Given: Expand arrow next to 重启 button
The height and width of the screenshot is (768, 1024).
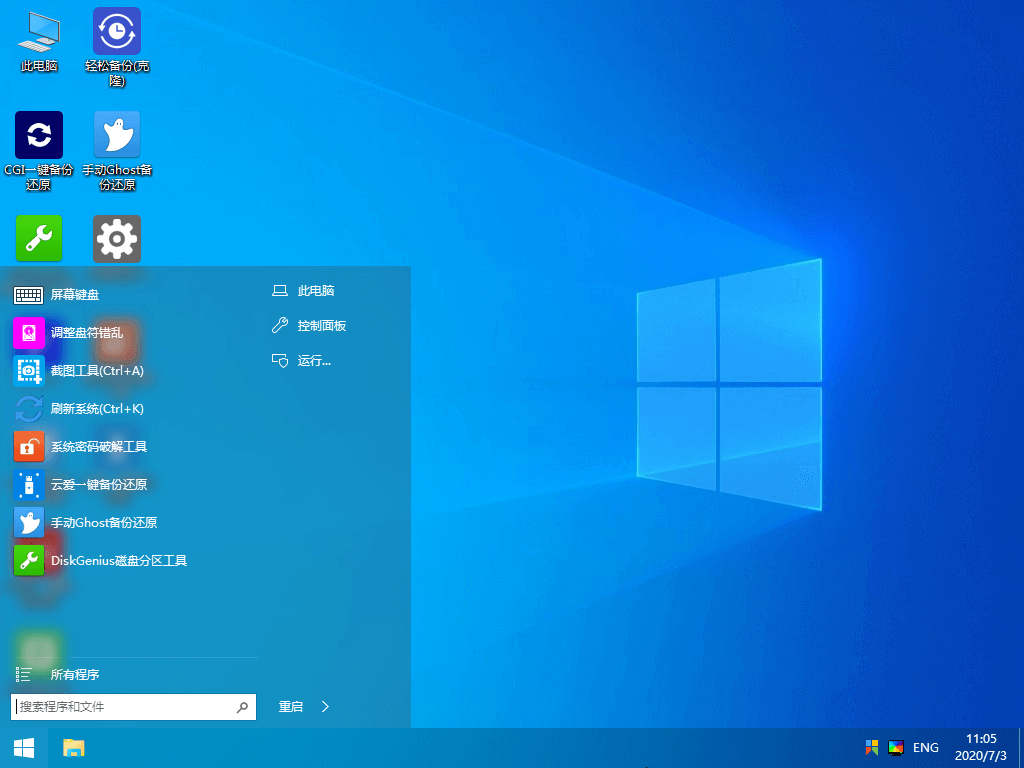Looking at the screenshot, I should tap(325, 707).
